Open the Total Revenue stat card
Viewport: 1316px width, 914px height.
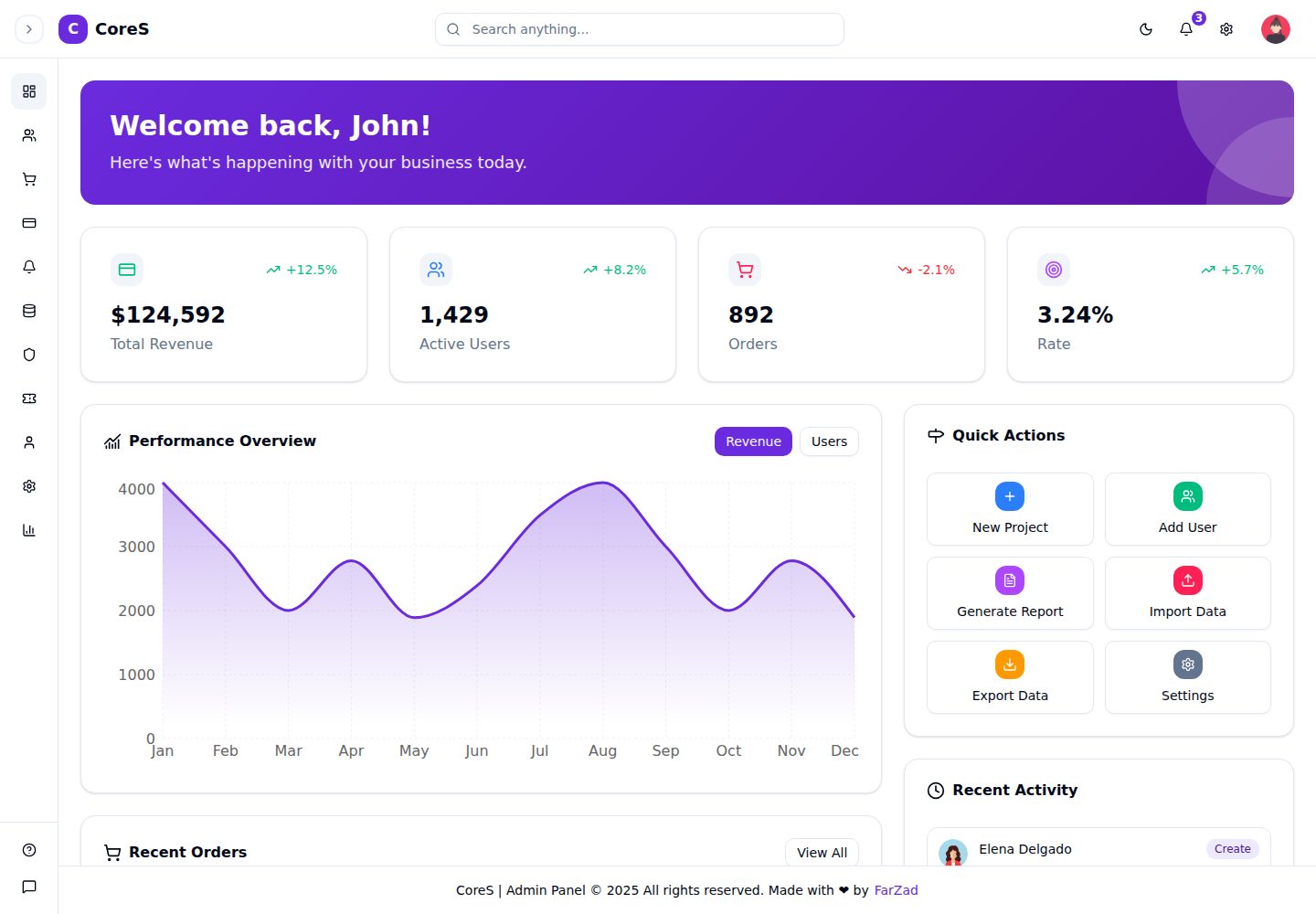click(x=224, y=304)
